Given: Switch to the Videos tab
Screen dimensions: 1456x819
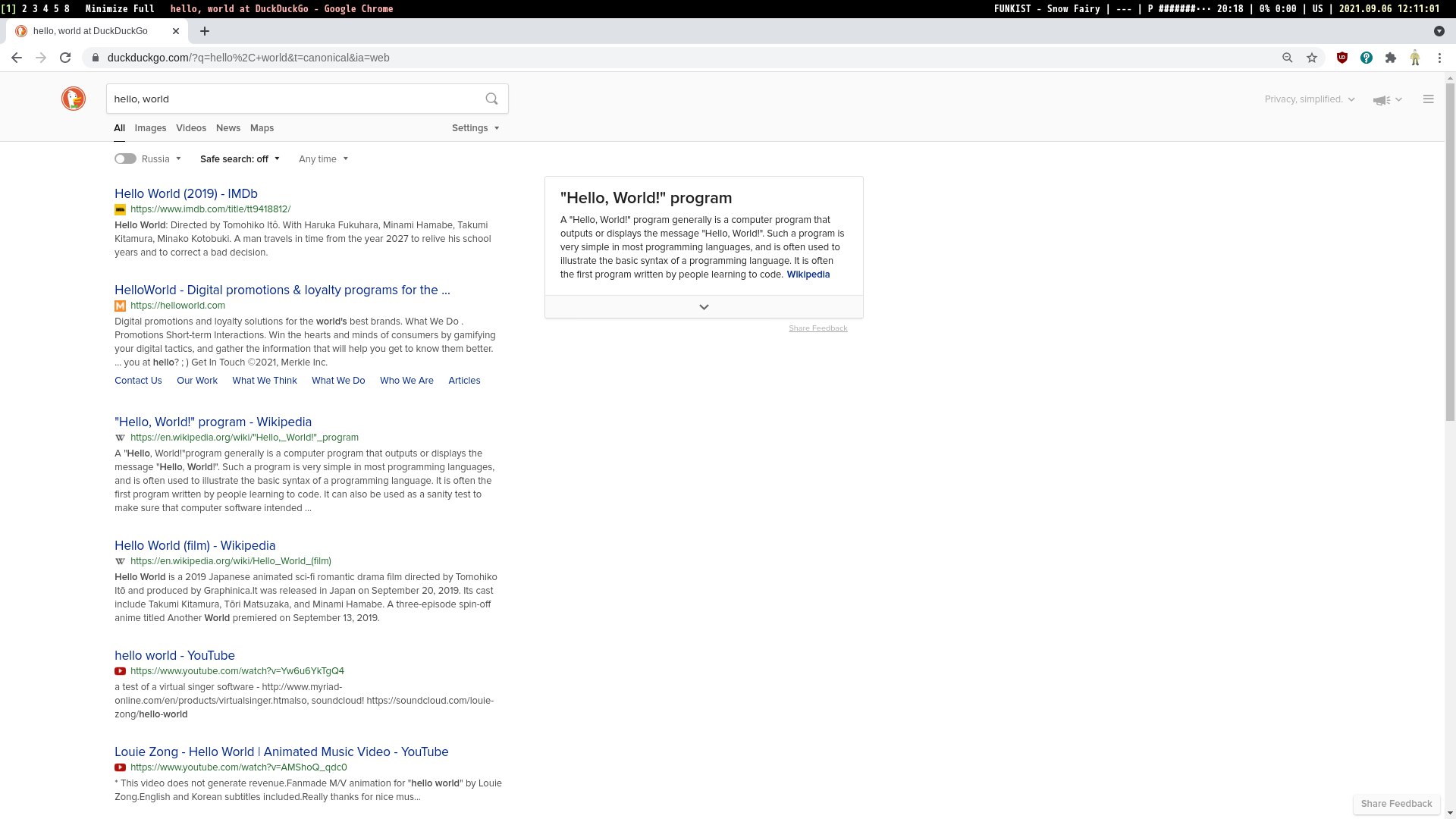Looking at the screenshot, I should coord(191,128).
